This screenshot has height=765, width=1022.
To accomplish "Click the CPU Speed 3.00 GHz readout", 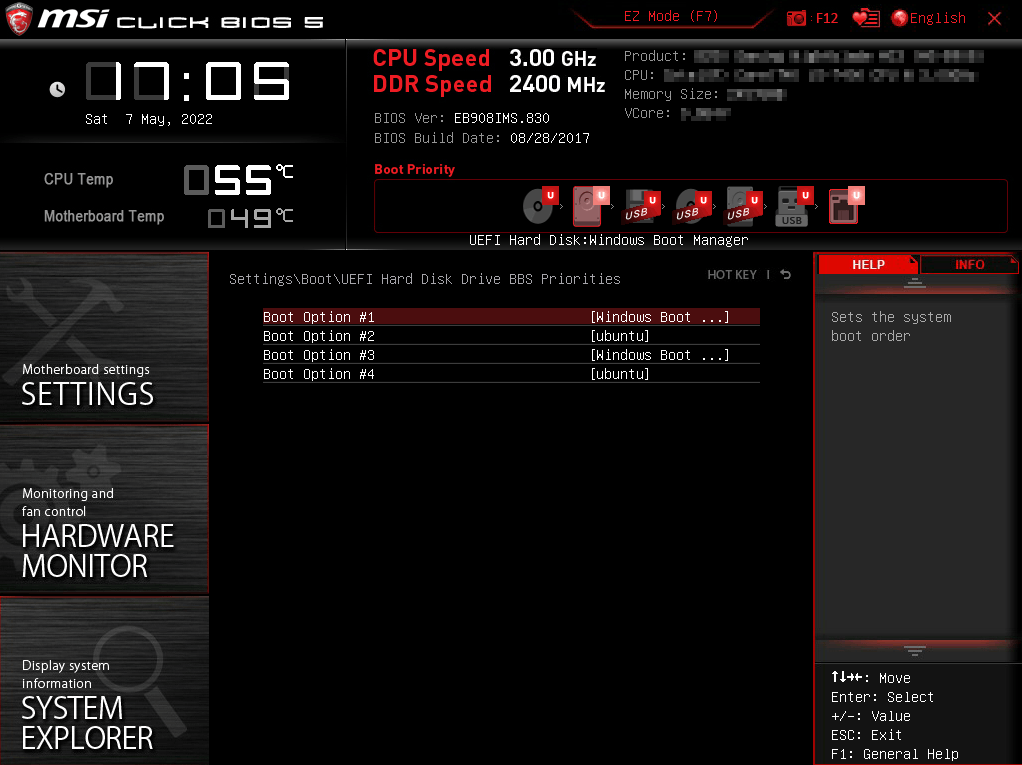I will tap(484, 59).
